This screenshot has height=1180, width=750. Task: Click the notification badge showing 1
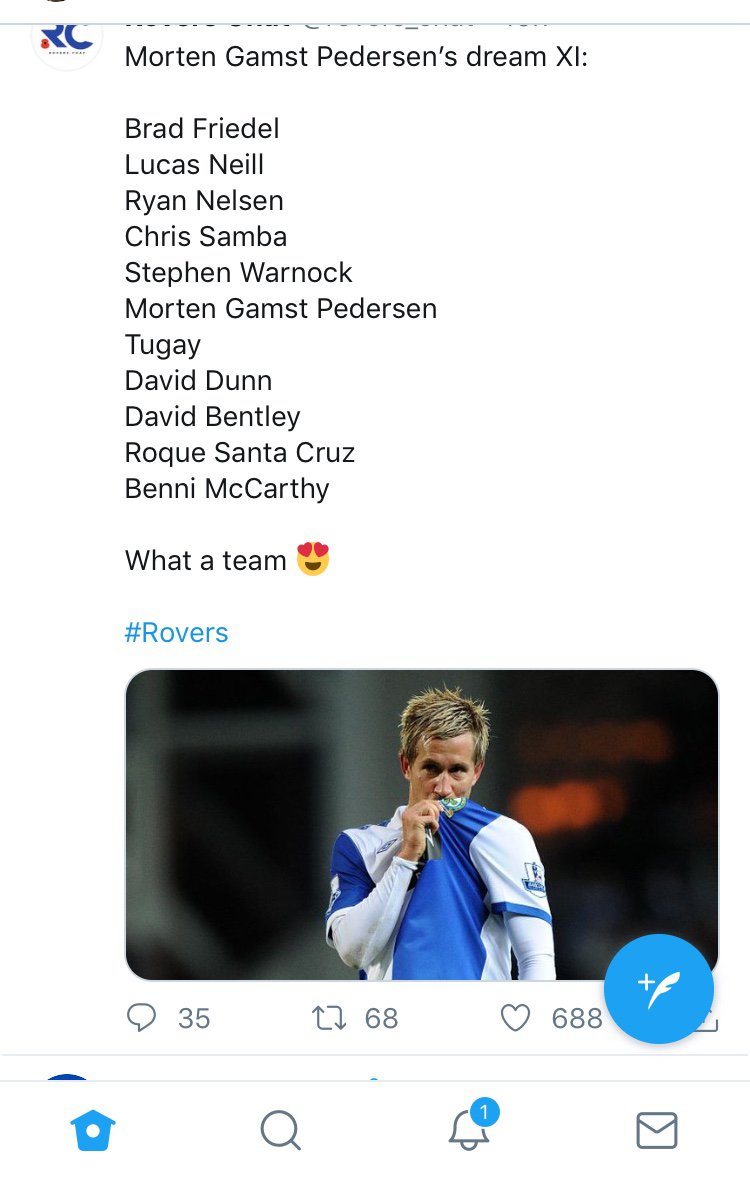pyautogui.click(x=484, y=1112)
